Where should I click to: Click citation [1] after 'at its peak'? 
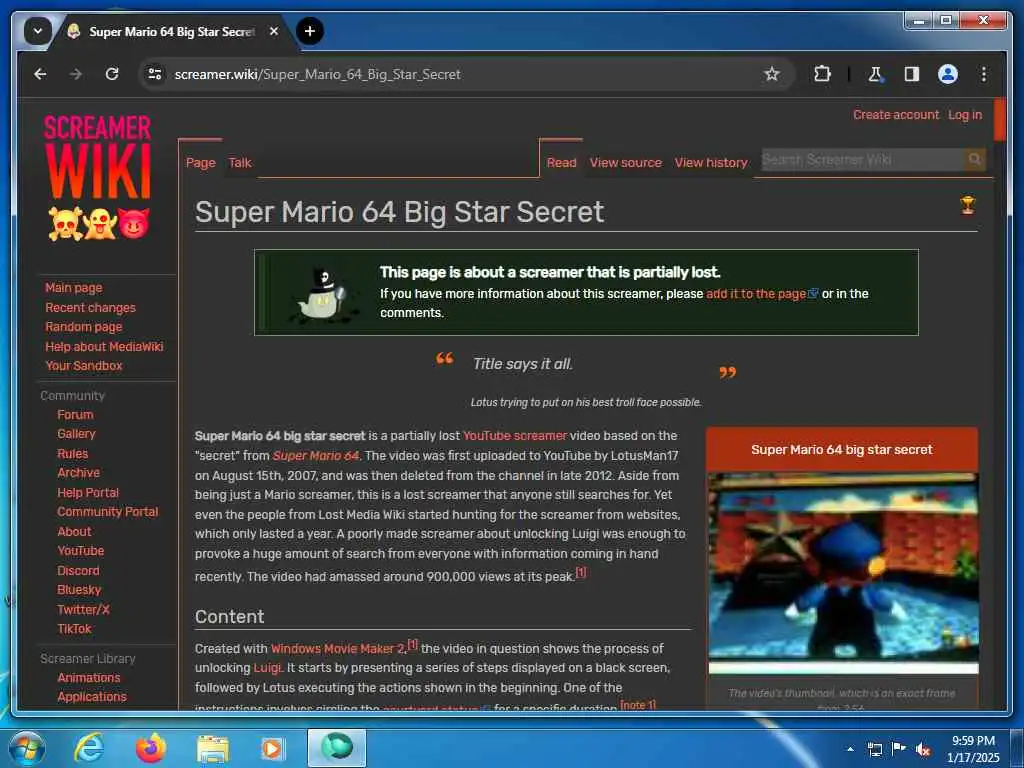[x=581, y=572]
